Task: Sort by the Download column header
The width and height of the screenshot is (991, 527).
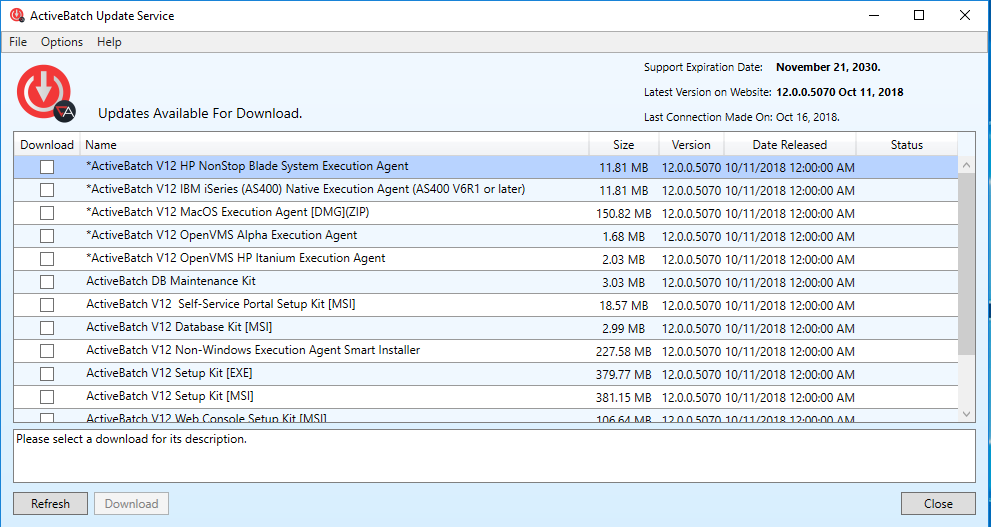Action: [47, 145]
